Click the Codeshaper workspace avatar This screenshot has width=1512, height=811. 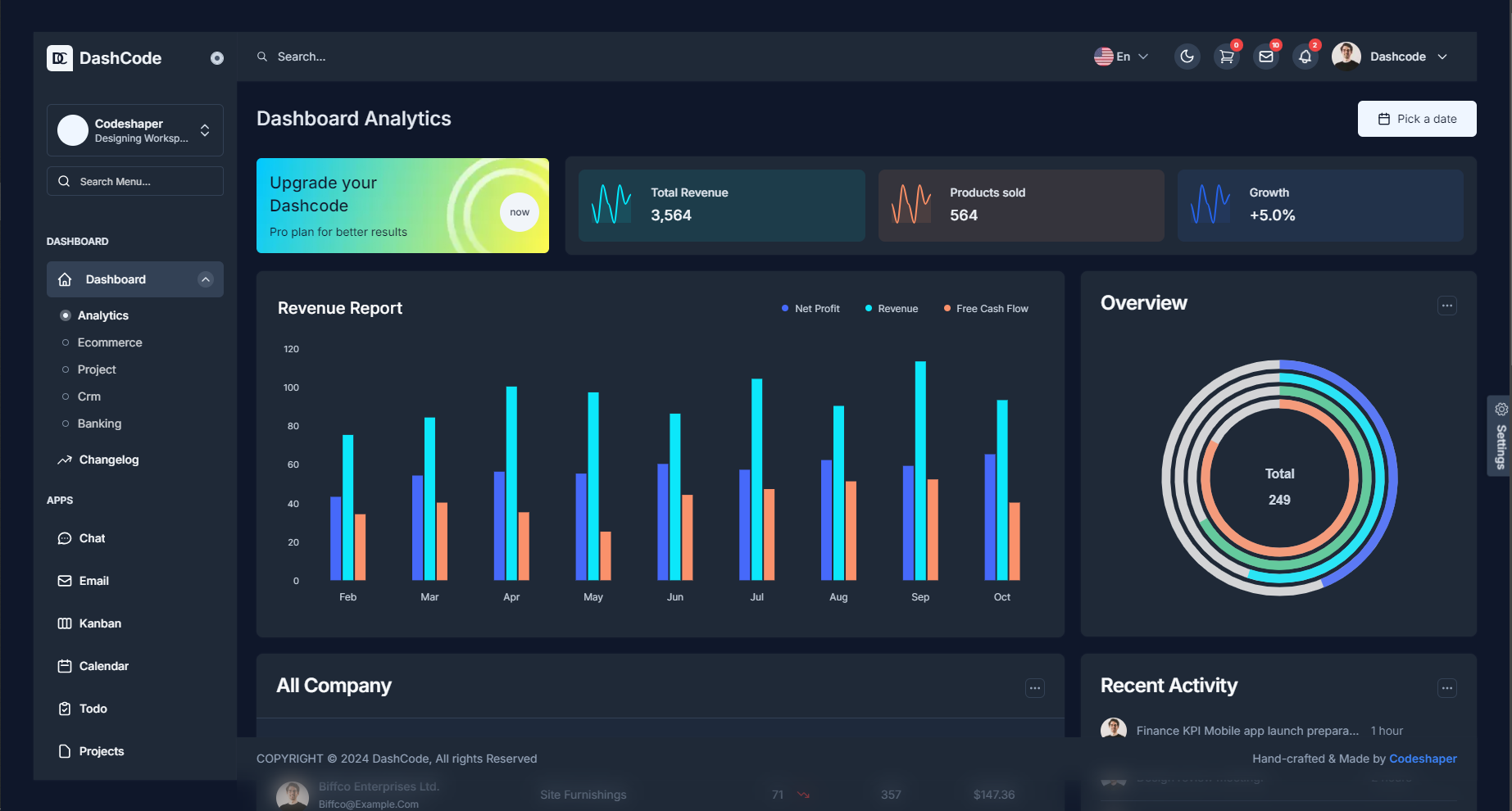click(x=73, y=130)
